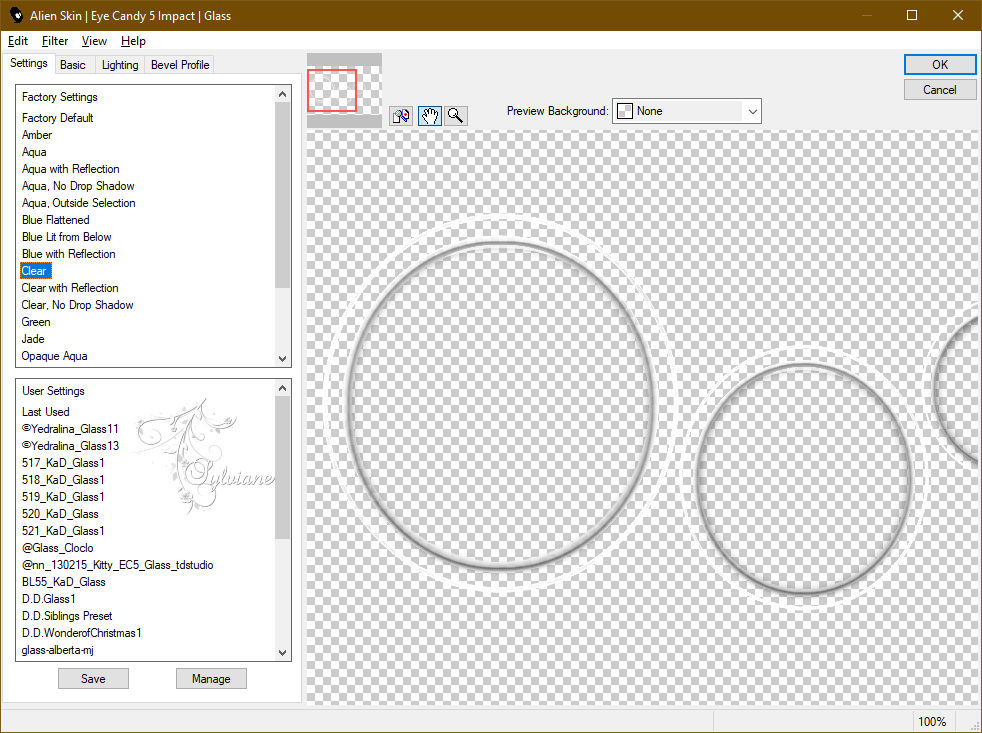This screenshot has width=982, height=733.
Task: Select Clear with Reflection preset
Action: click(x=70, y=288)
